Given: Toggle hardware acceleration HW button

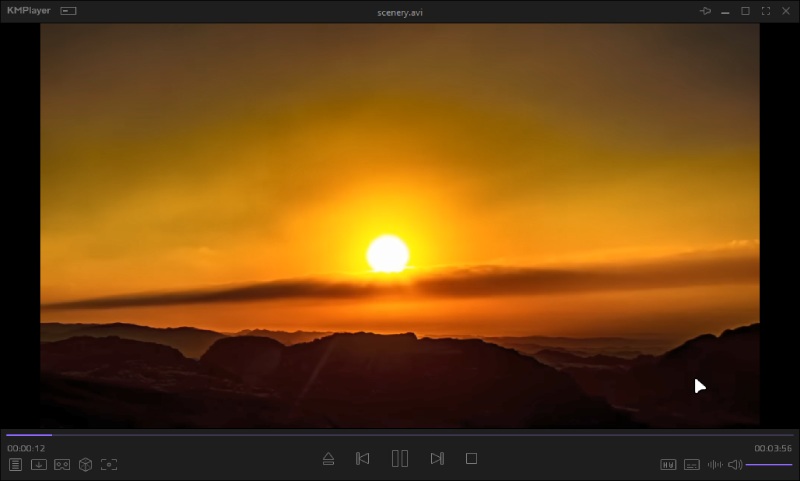Looking at the screenshot, I should pos(668,464).
